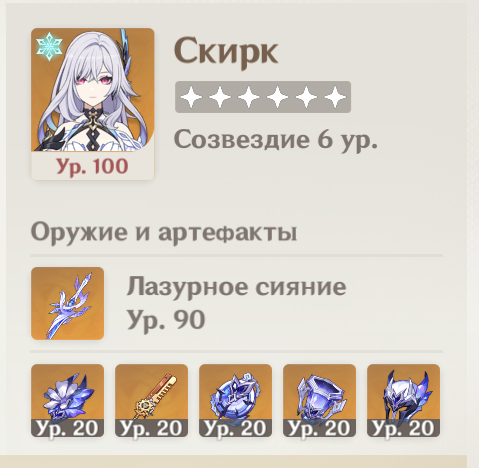Click the Скирк character name
This screenshot has height=468, width=479.
point(226,52)
